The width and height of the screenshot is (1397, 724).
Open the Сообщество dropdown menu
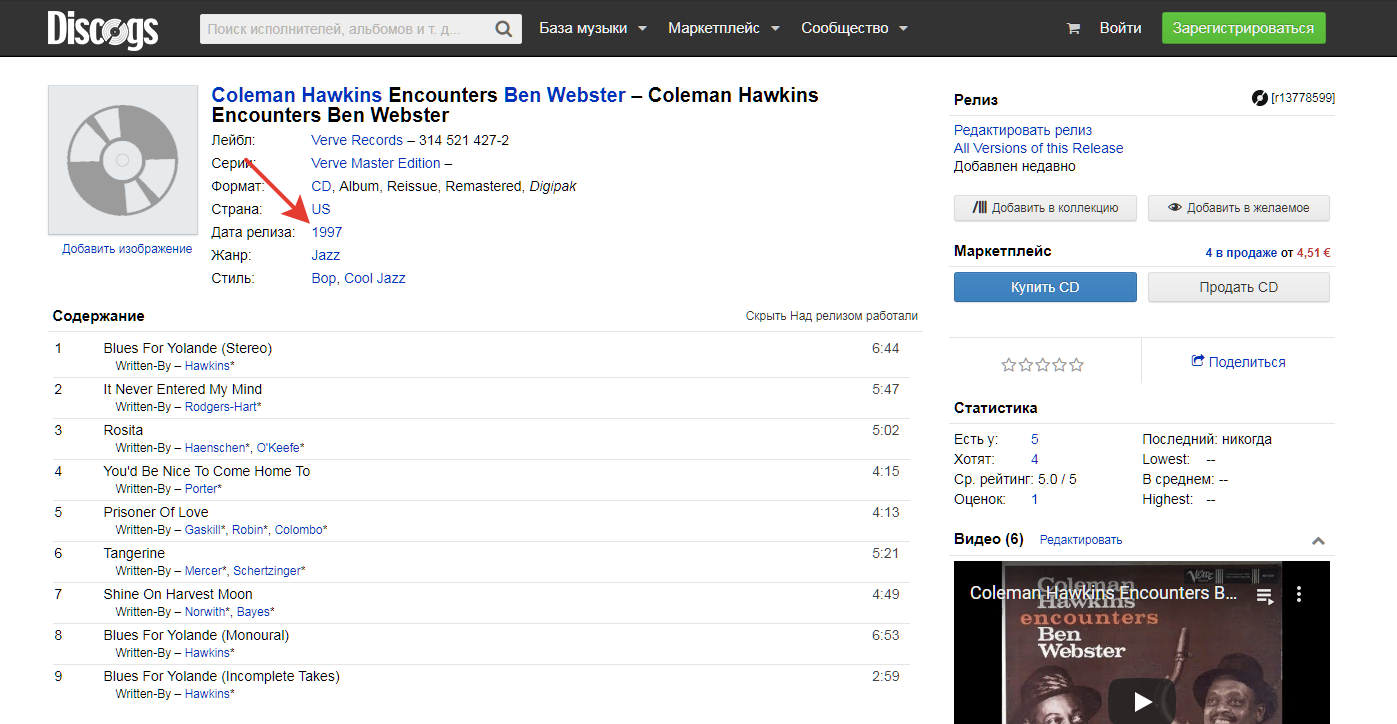click(x=854, y=28)
